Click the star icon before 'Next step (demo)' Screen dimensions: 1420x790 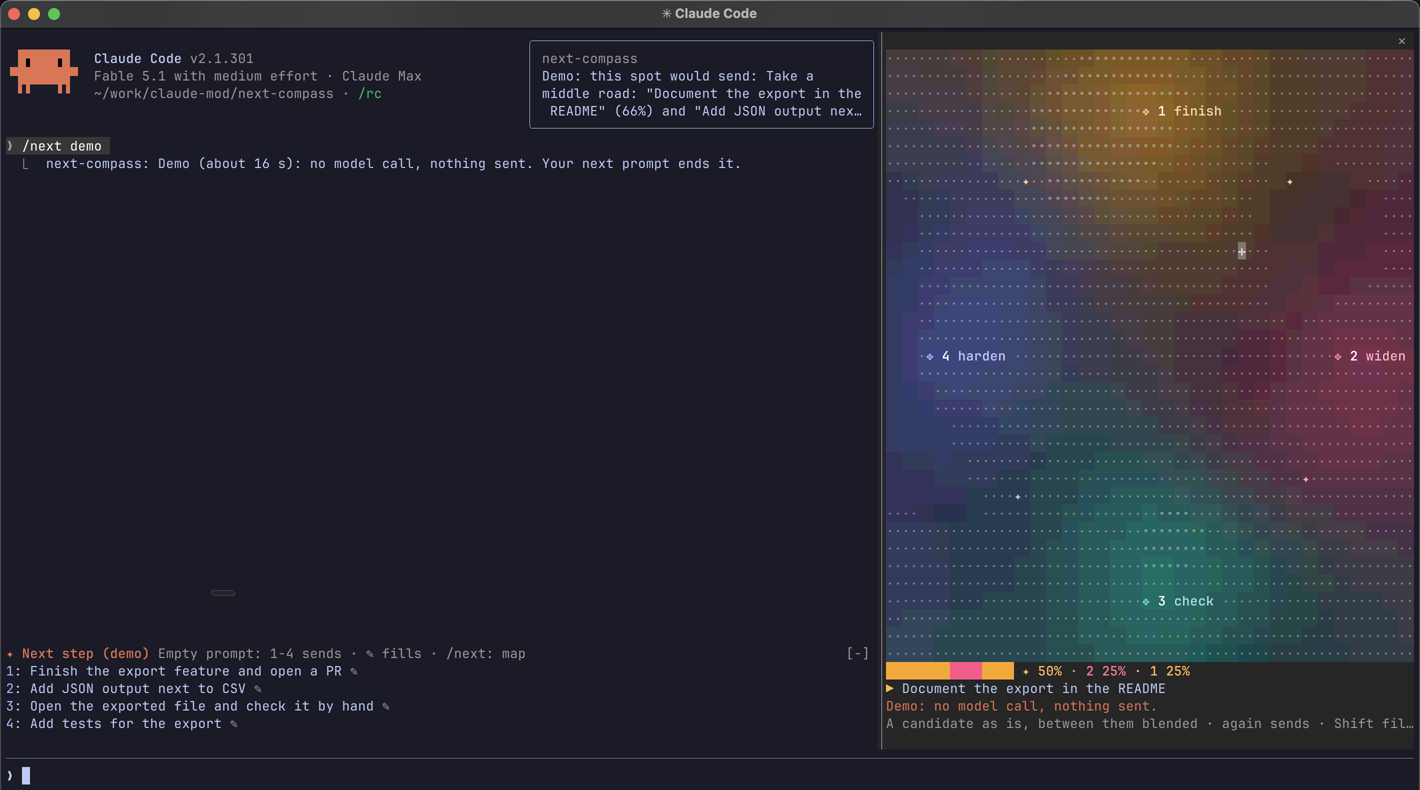(10, 654)
